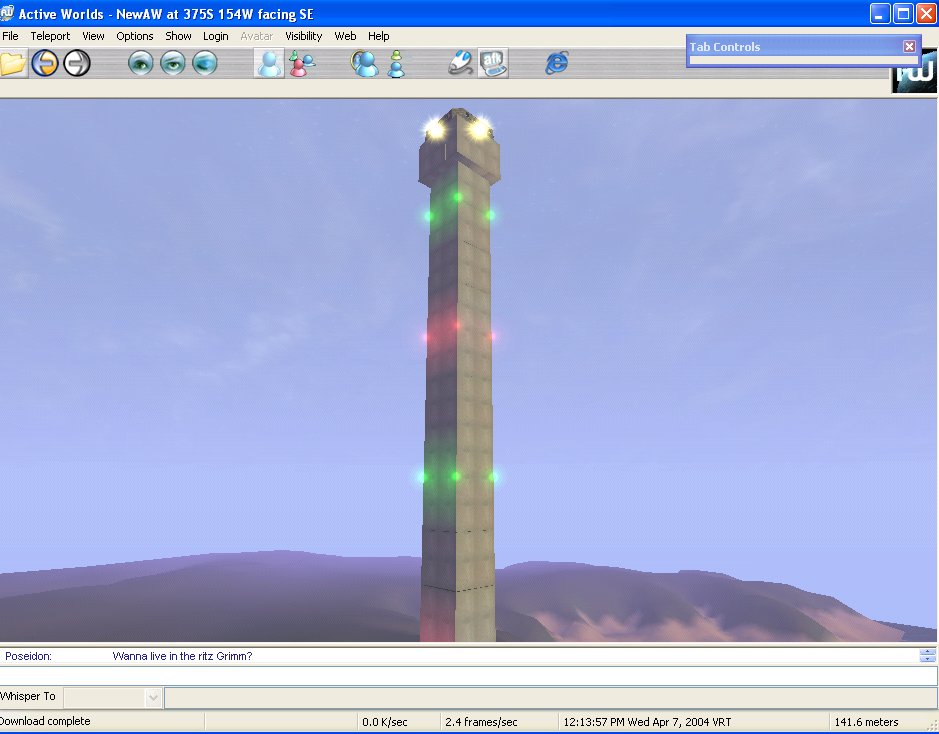Toggle the AFK keyboard icon

coord(493,64)
